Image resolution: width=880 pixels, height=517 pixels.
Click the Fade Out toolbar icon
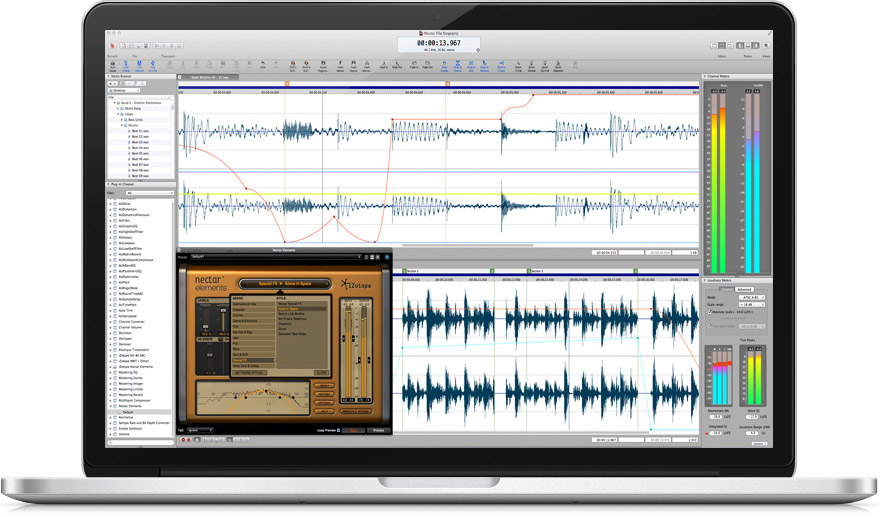pyautogui.click(x=427, y=65)
